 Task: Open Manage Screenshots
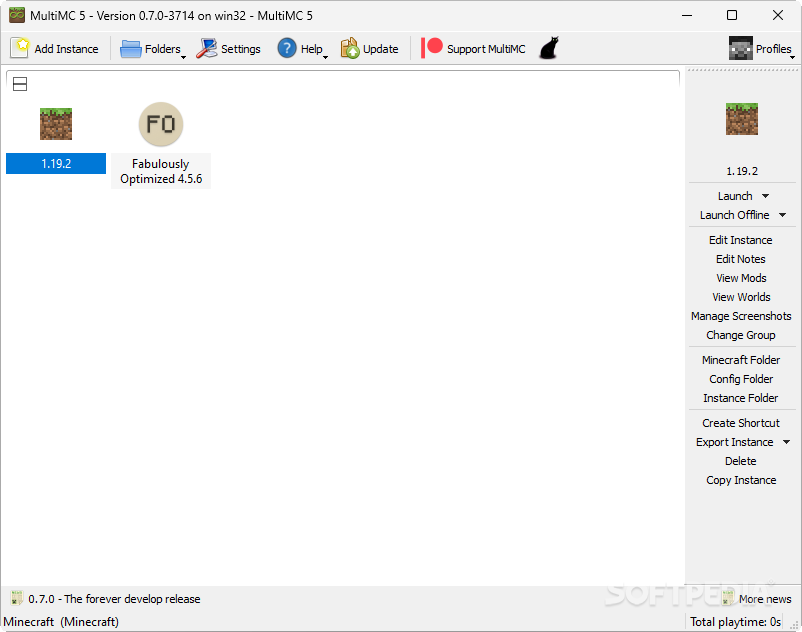(x=741, y=316)
